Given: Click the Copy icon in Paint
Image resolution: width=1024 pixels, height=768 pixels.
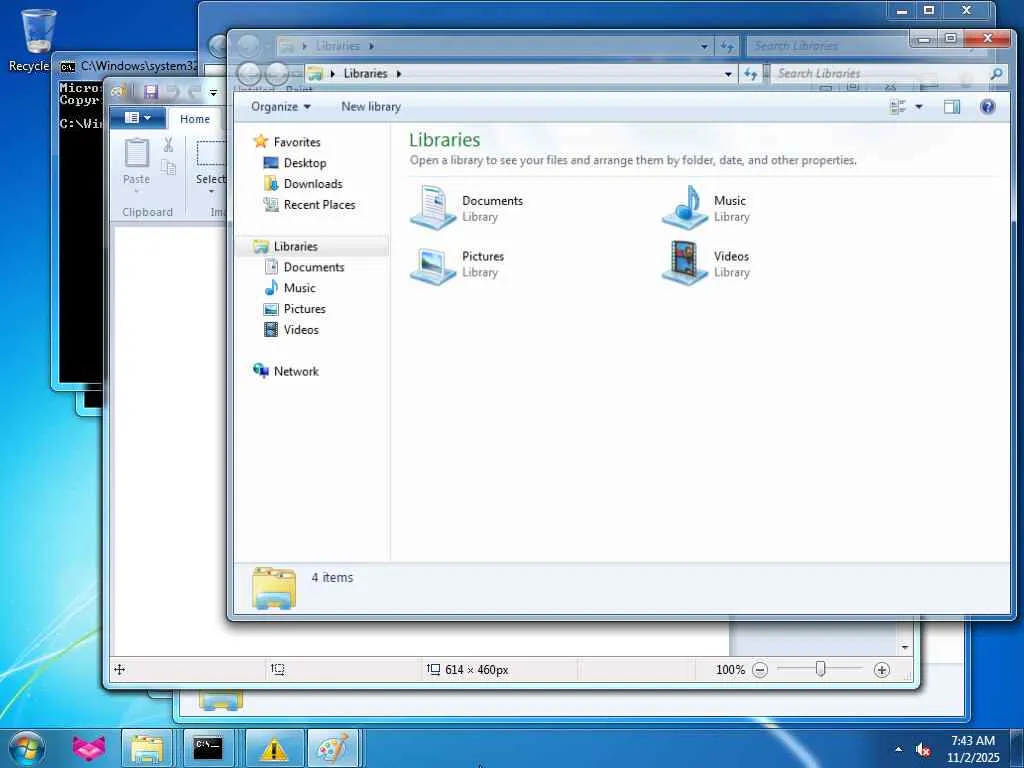Looking at the screenshot, I should click(x=168, y=167).
